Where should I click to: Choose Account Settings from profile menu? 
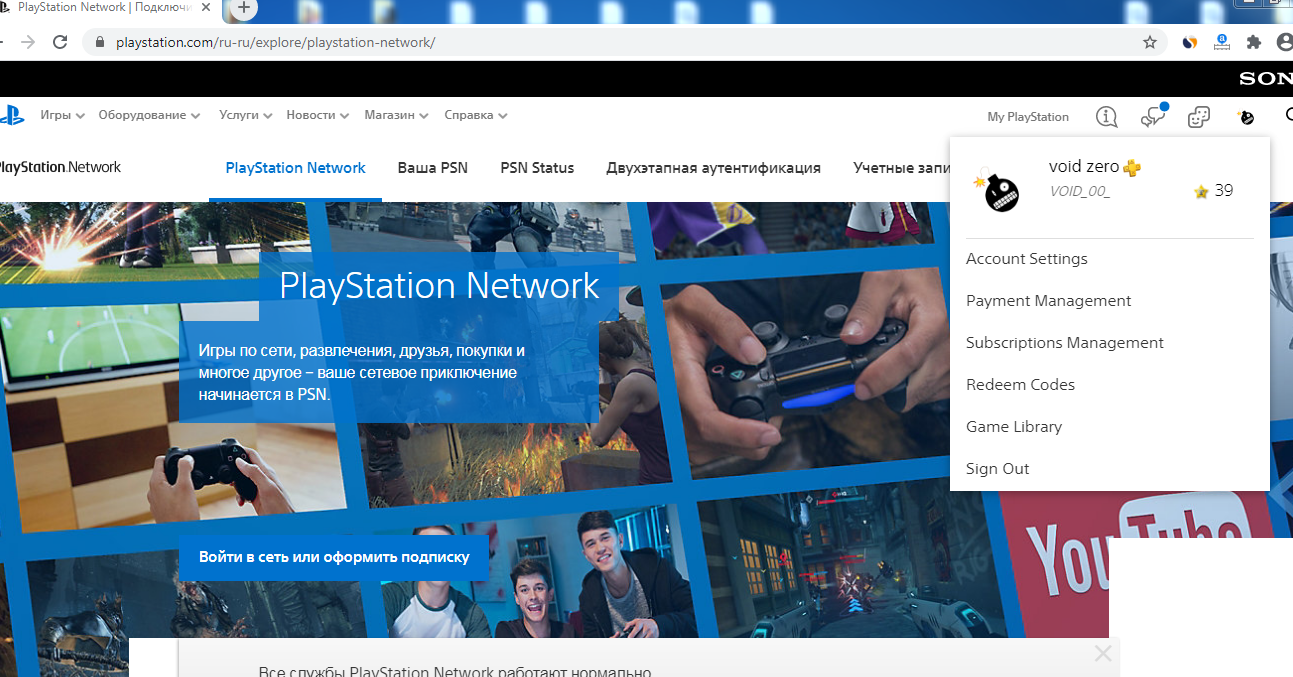[x=1026, y=259]
